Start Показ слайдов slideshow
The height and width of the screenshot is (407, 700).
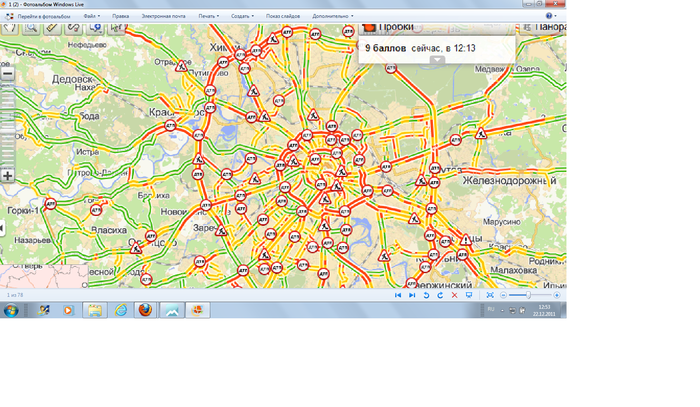coord(283,16)
